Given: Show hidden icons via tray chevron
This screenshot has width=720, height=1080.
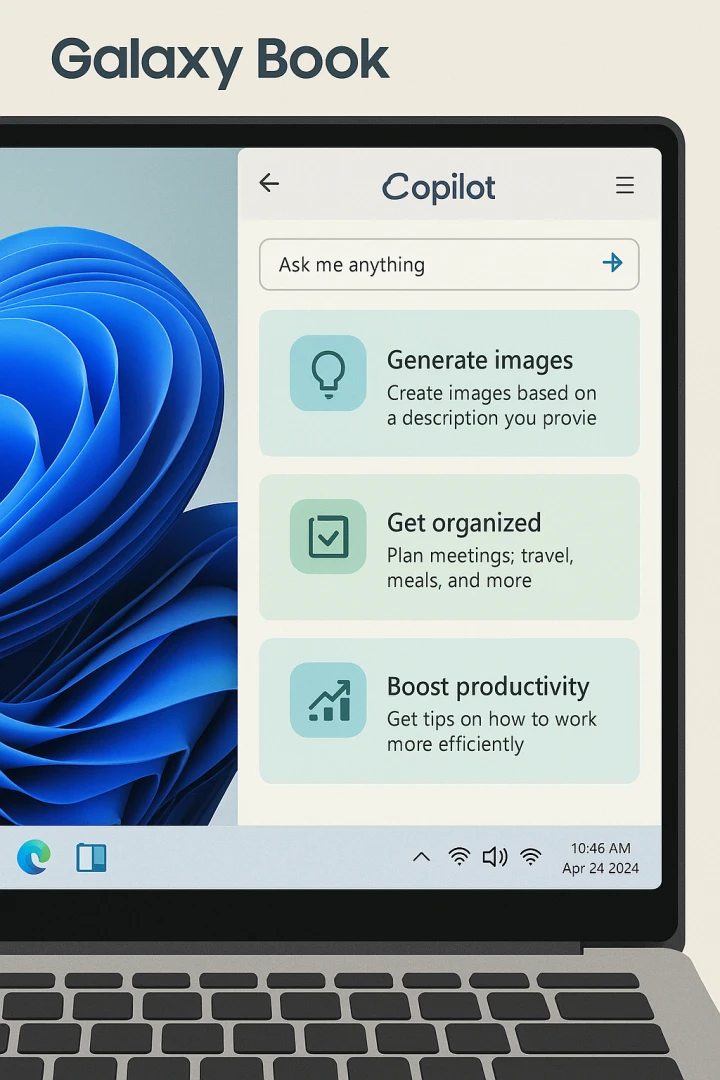Looking at the screenshot, I should point(421,858).
